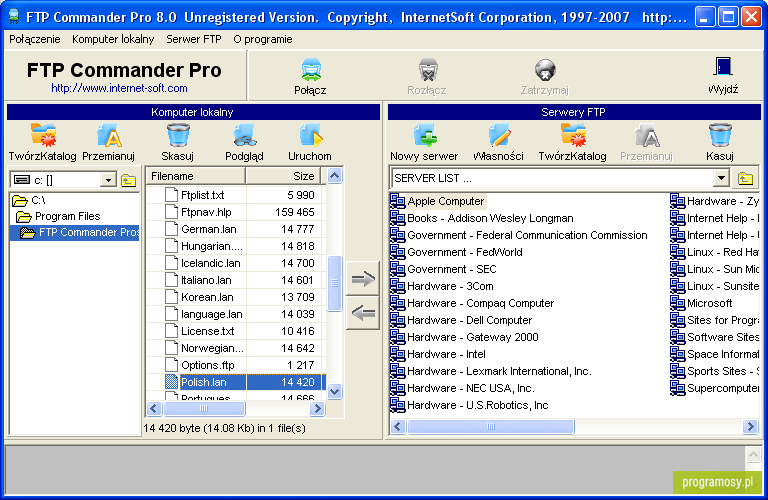Click the Połącz connect icon
The height and width of the screenshot is (500, 768).
click(x=311, y=70)
